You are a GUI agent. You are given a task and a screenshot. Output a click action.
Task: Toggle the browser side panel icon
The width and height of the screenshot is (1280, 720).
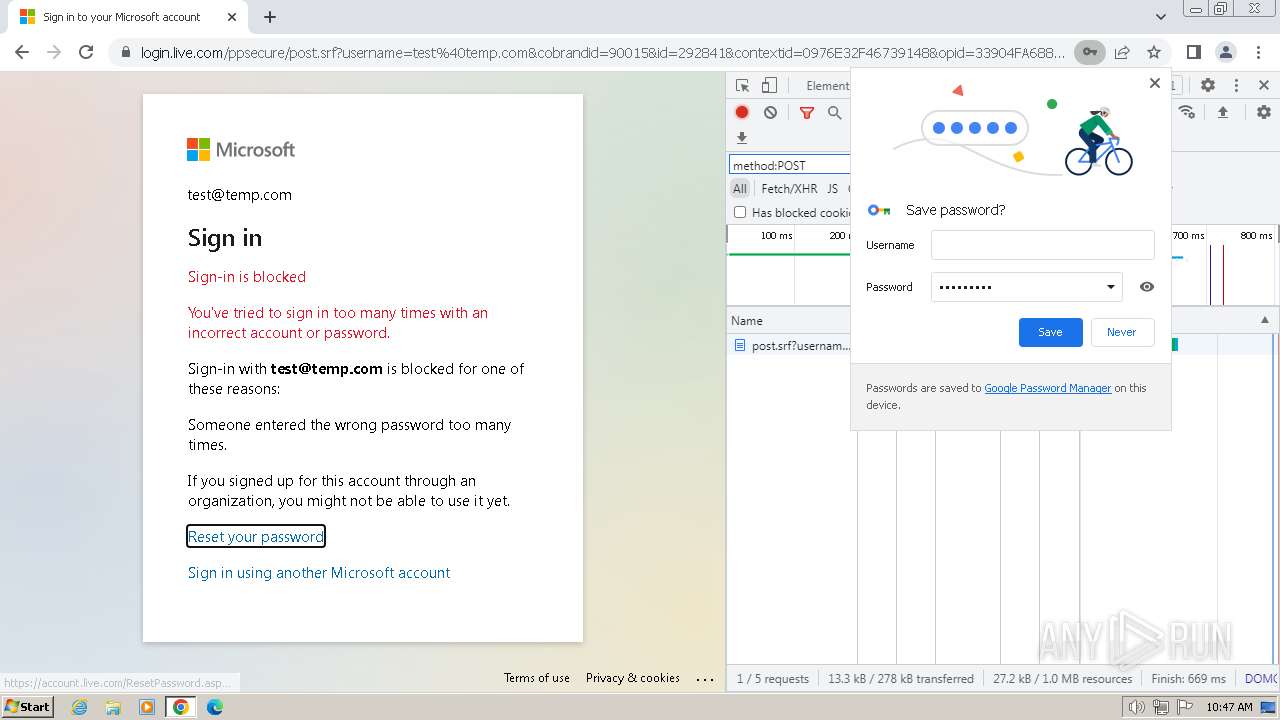pyautogui.click(x=1193, y=52)
